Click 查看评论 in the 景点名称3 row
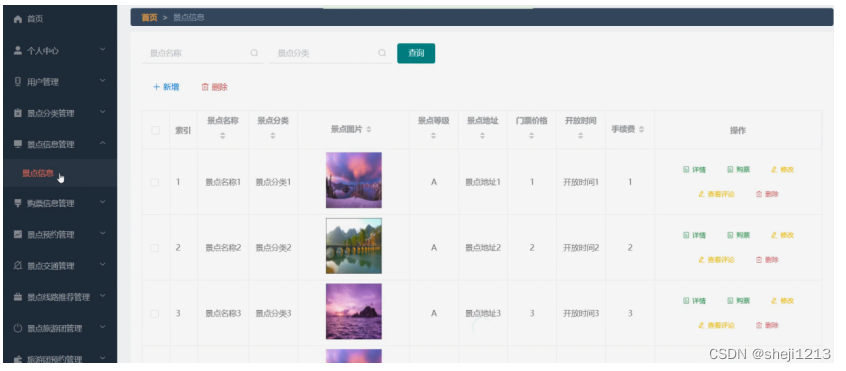Image resolution: width=846 pixels, height=371 pixels. (x=717, y=326)
